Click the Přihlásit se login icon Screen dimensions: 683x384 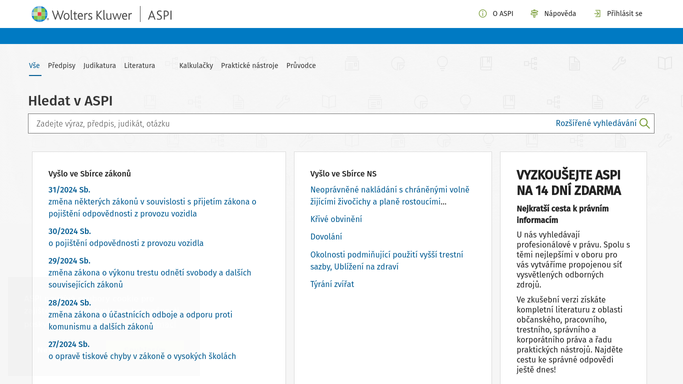point(597,14)
